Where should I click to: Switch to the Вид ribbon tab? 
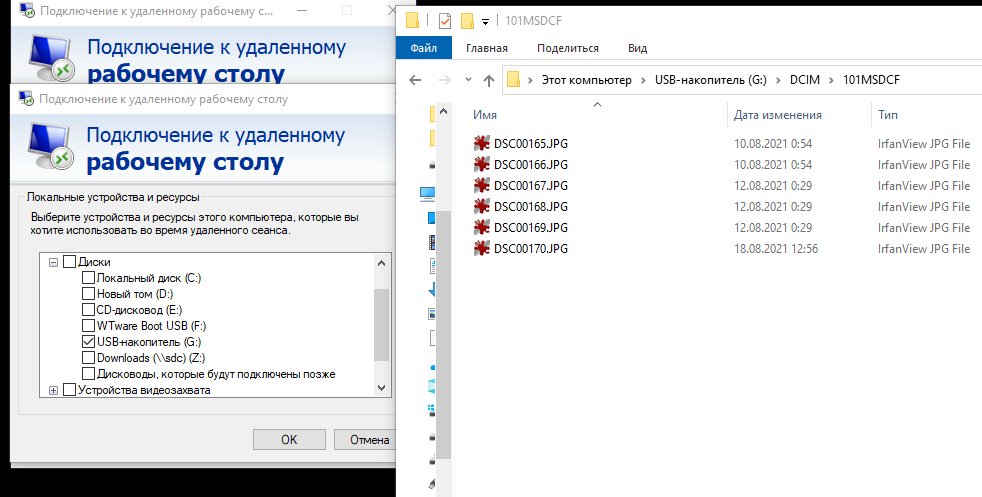(x=637, y=48)
